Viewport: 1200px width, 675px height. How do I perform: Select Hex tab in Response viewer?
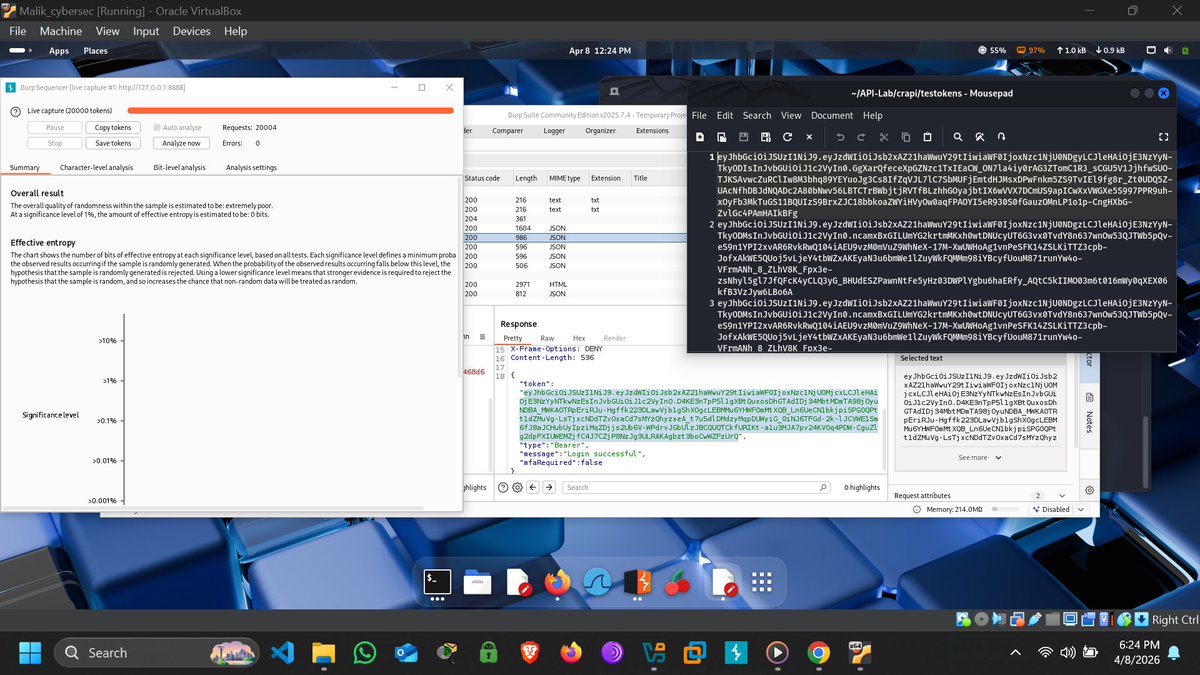(x=578, y=339)
